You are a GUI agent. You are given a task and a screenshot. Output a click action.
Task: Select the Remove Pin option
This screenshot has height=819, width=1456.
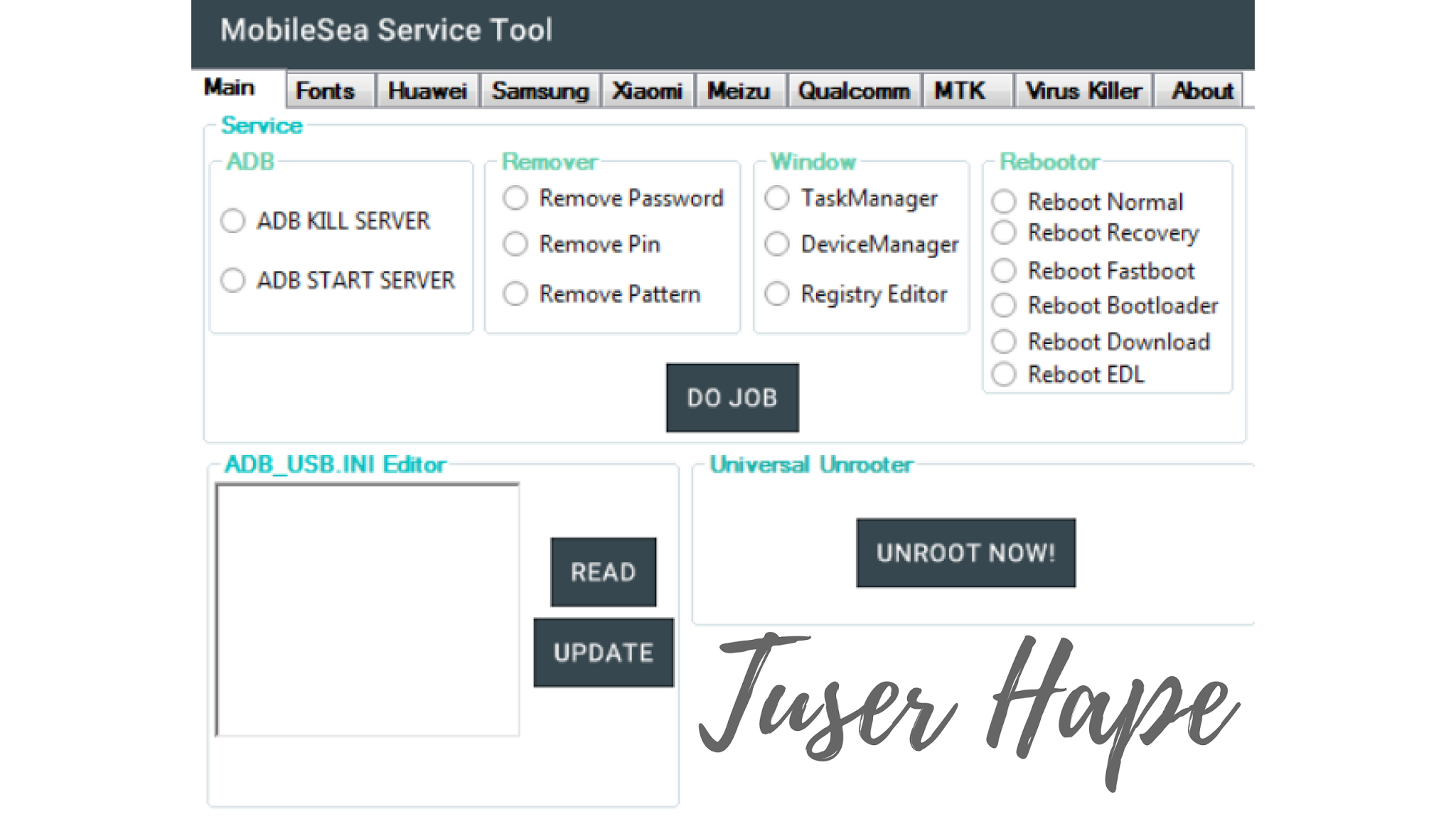(515, 244)
